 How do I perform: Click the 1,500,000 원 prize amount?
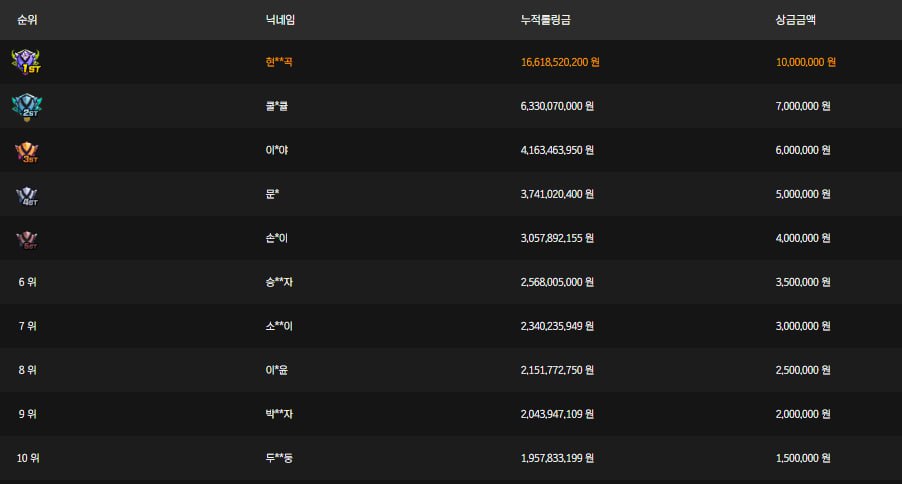click(x=803, y=458)
